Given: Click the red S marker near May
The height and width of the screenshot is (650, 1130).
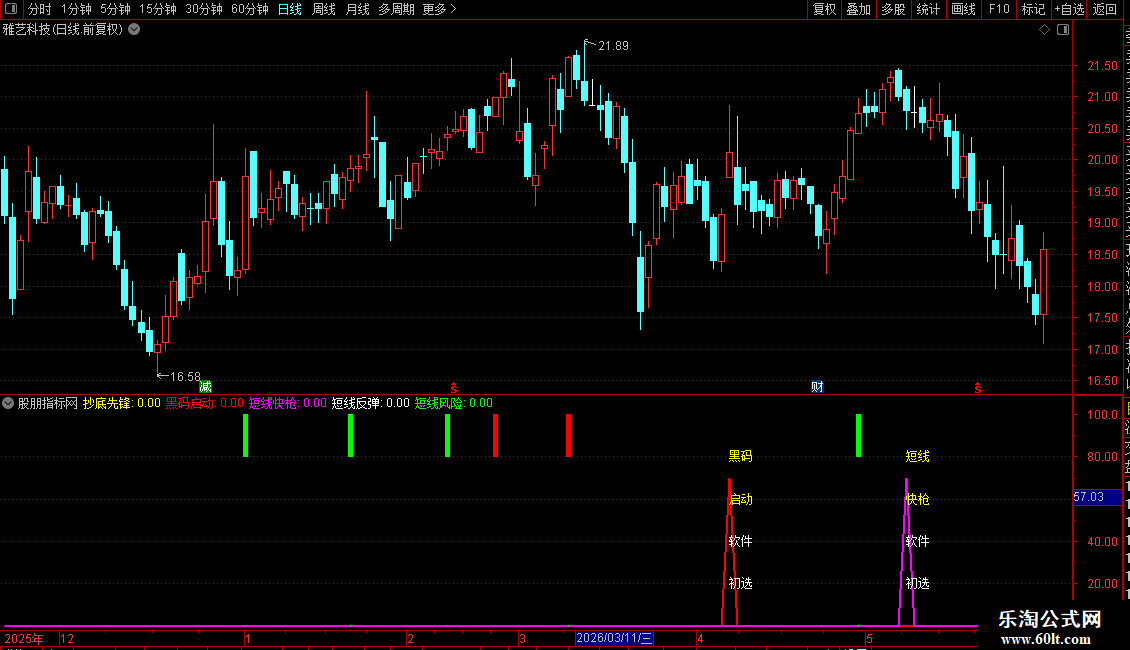Looking at the screenshot, I should (977, 388).
